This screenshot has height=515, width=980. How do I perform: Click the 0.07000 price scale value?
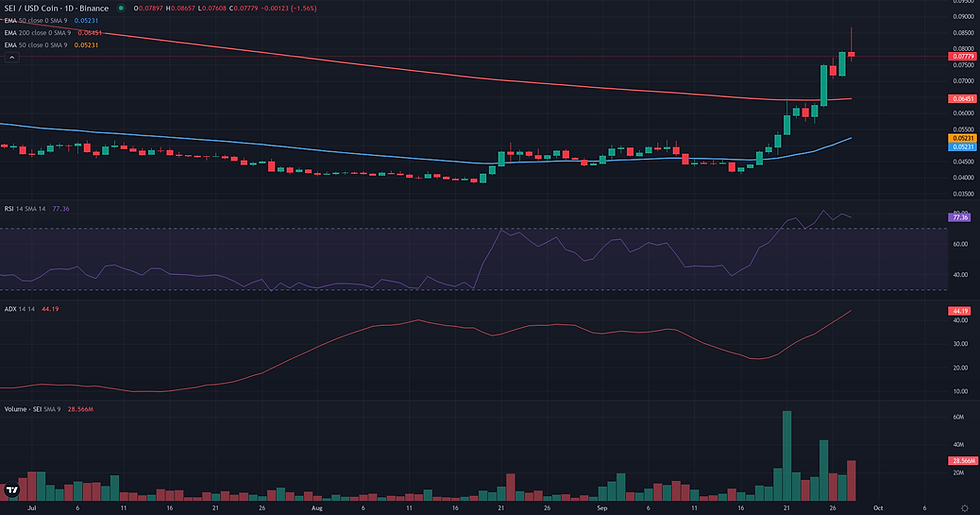click(x=963, y=81)
